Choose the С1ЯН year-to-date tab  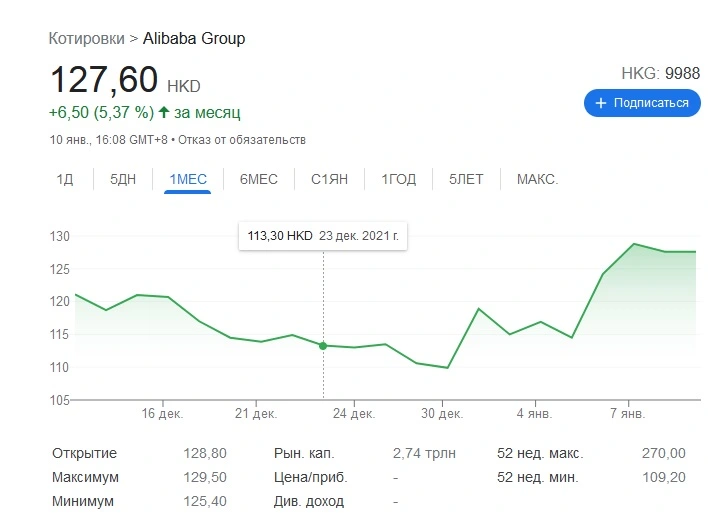(x=329, y=179)
